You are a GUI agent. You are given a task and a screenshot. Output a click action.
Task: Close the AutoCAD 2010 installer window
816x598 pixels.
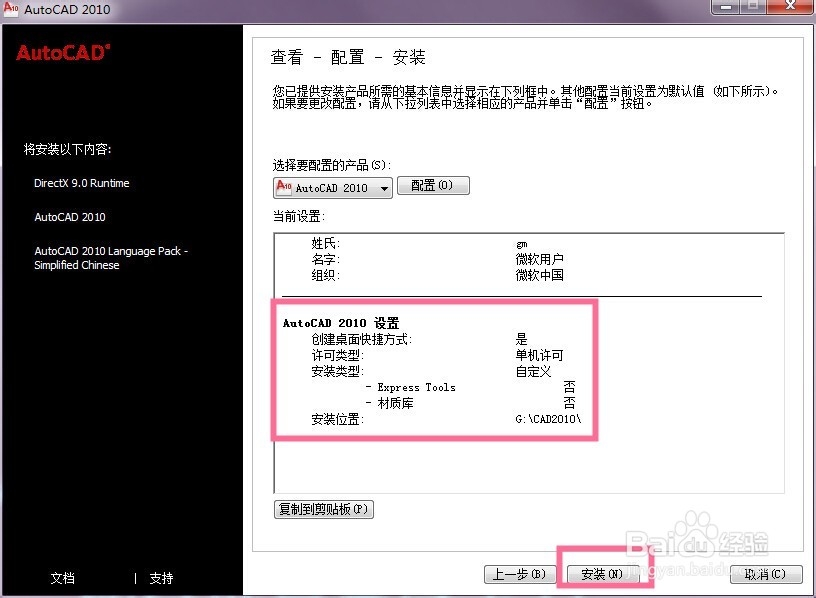click(x=790, y=6)
